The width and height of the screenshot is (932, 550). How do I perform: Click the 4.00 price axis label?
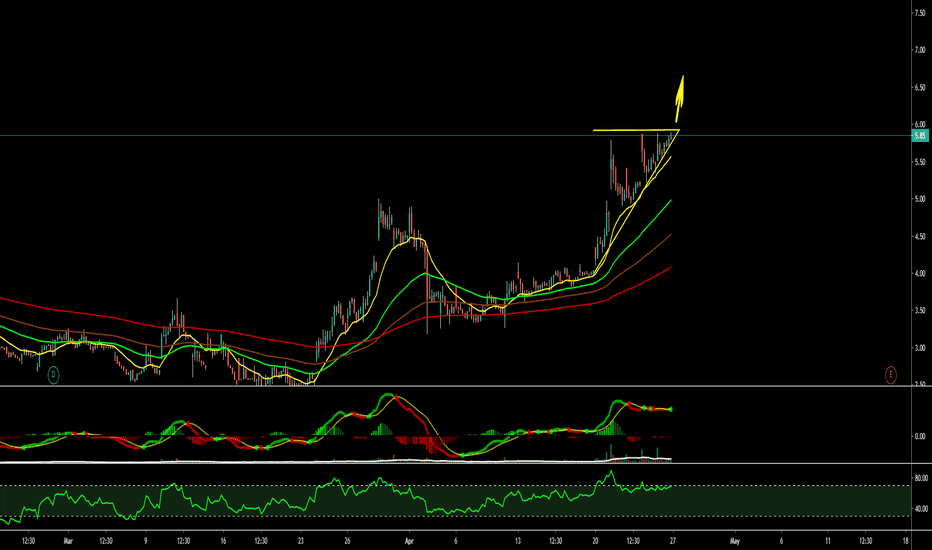point(920,274)
